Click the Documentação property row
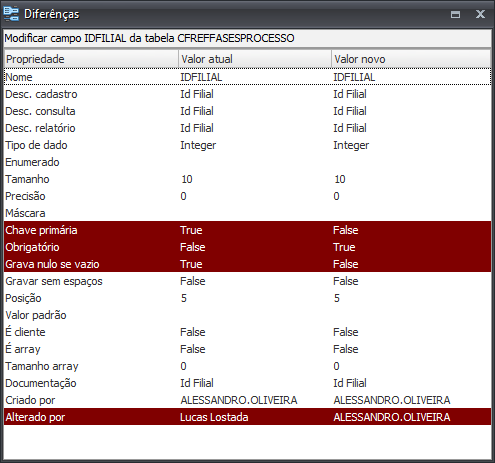Viewport: 495px width, 463px height. click(x=247, y=383)
